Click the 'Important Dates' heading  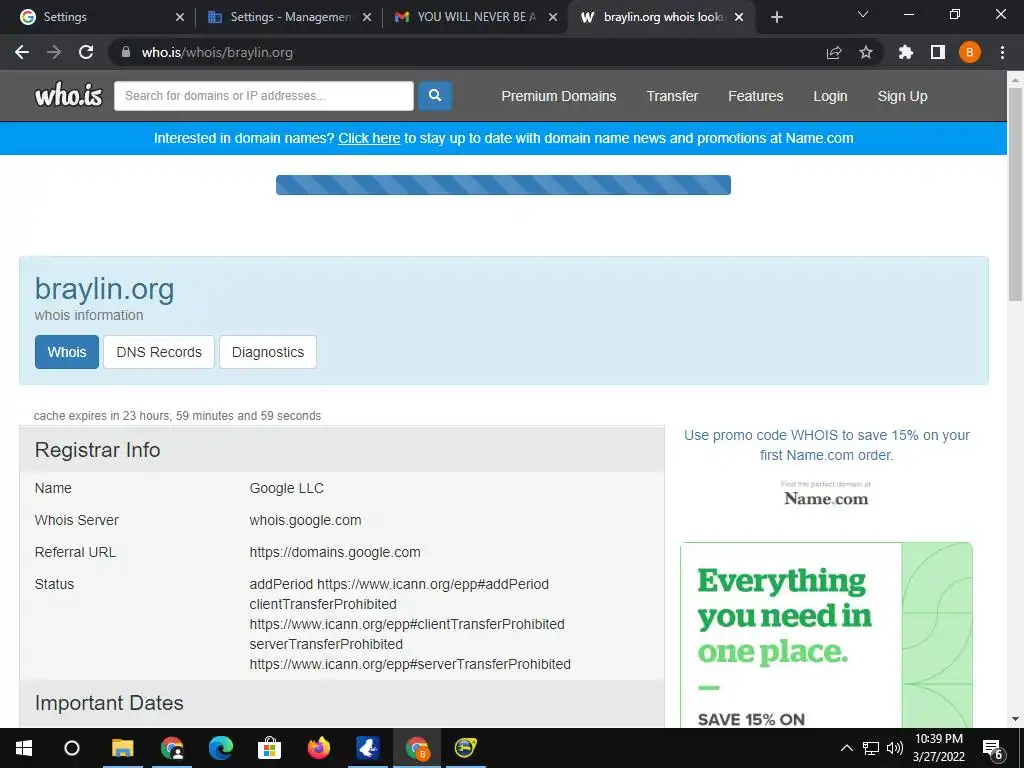point(109,703)
